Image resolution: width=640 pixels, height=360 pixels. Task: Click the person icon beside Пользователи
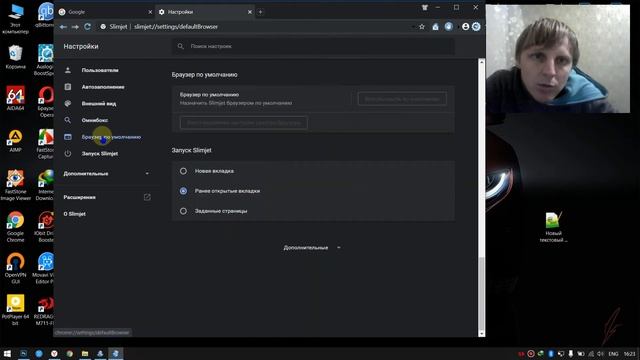click(x=68, y=70)
